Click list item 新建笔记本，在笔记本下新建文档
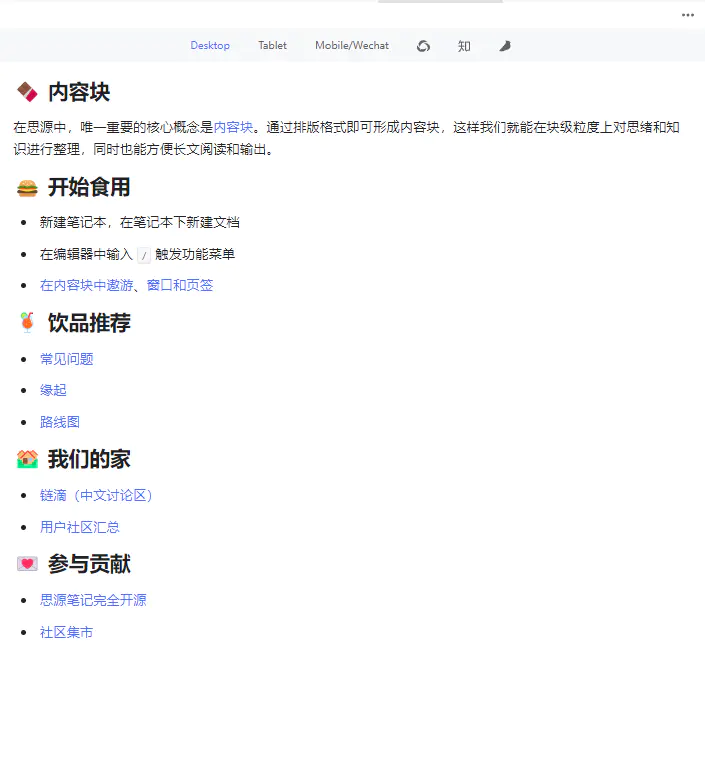 [x=140, y=222]
